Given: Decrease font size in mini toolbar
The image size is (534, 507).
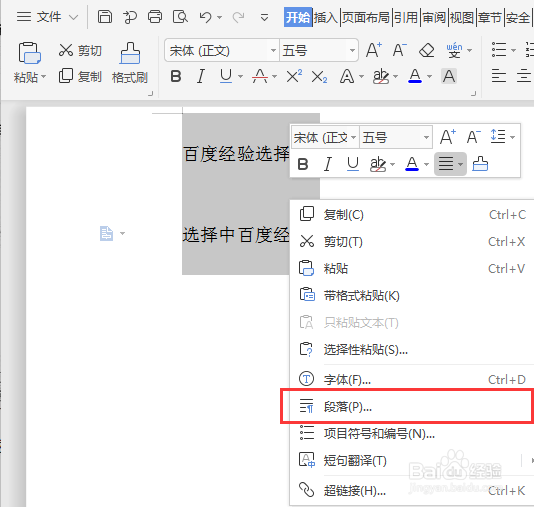Looking at the screenshot, I should tap(474, 137).
